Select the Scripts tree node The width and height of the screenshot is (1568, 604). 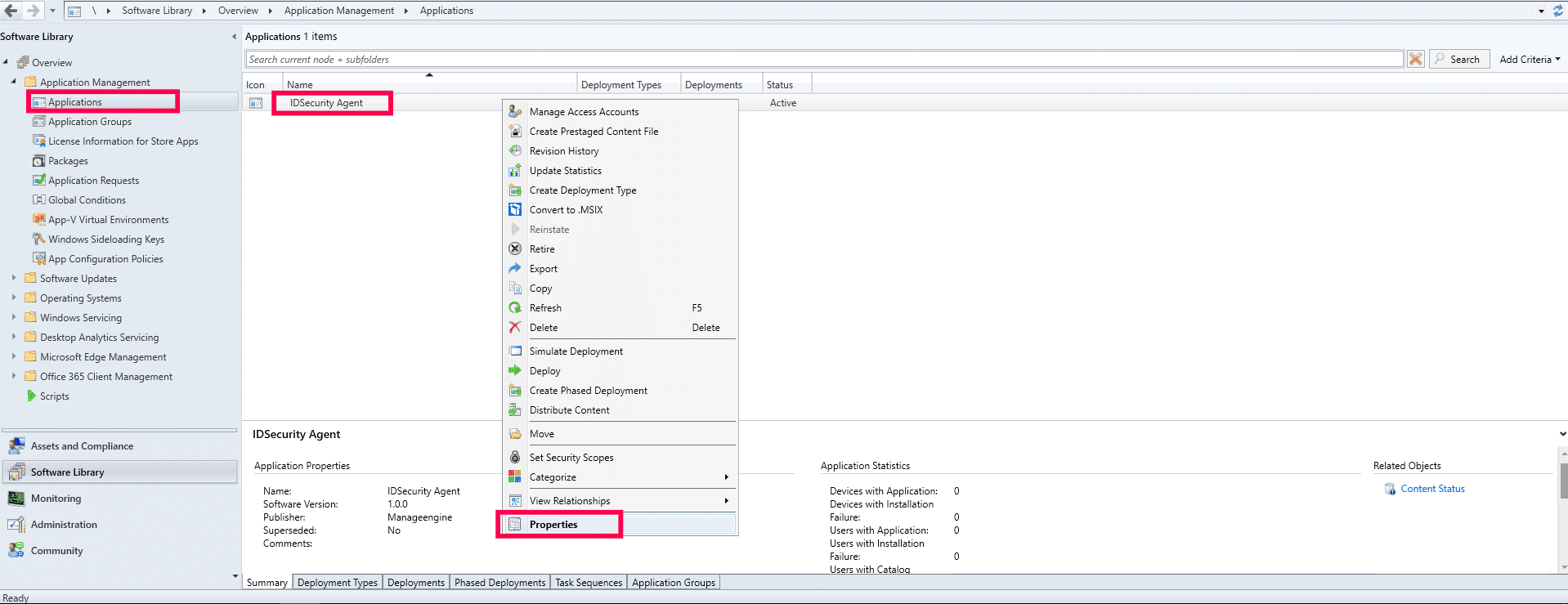(54, 396)
